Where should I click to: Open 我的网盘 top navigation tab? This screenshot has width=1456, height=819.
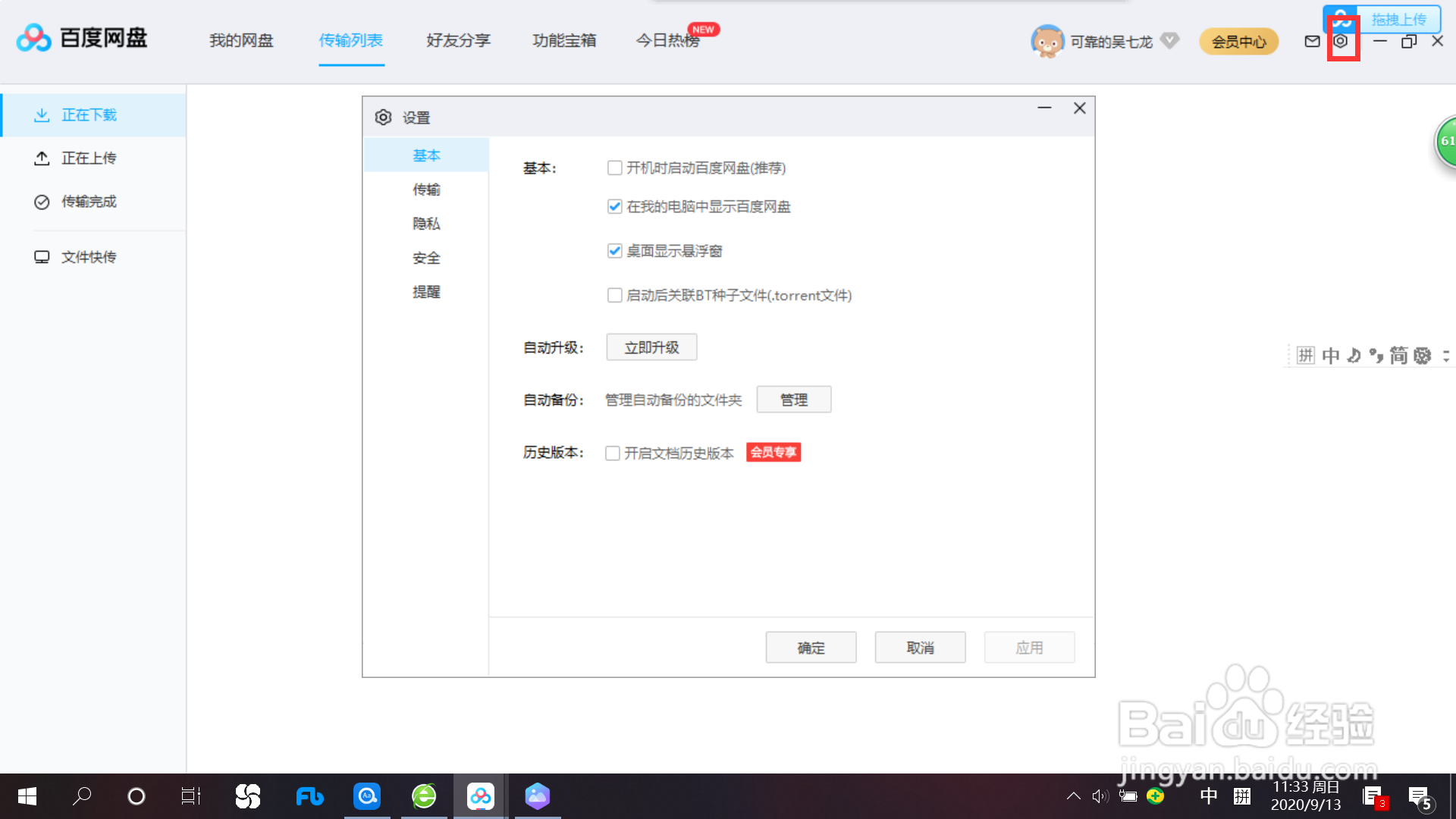pos(241,41)
